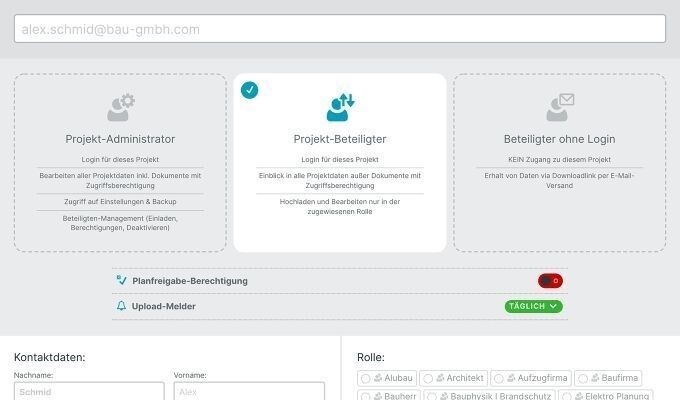Screen dimensions: 680x400
Task: Click the Projekt-Beteiligter arrows user icon
Action: click(x=340, y=107)
